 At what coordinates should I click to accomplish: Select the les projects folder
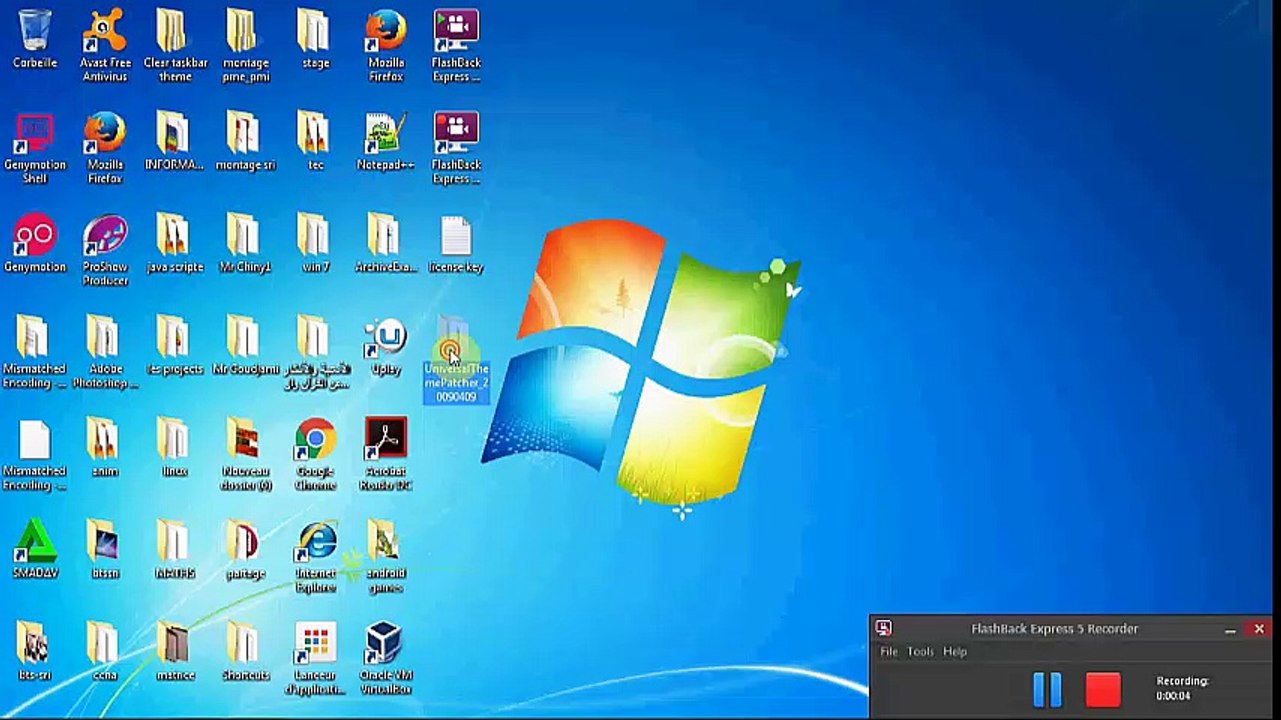pyautogui.click(x=175, y=344)
